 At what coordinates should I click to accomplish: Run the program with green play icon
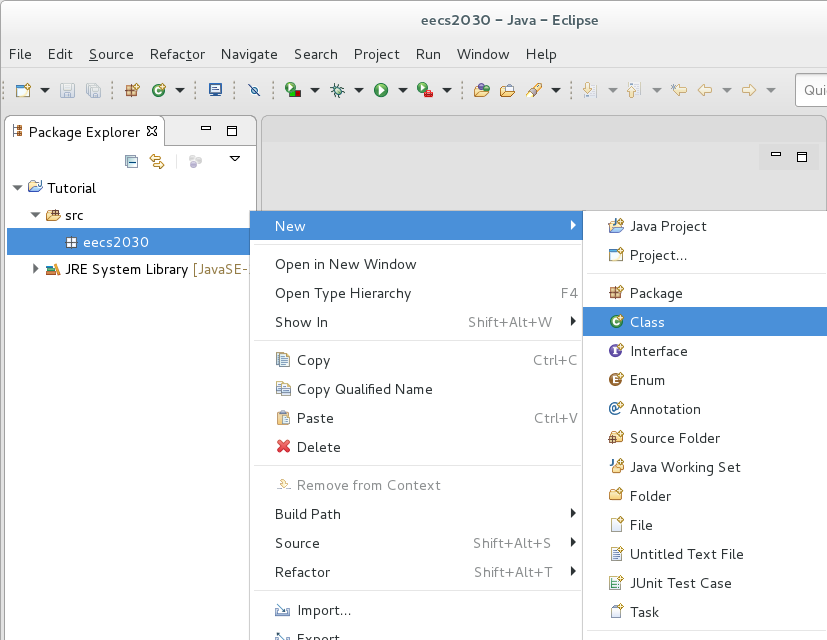click(x=381, y=90)
